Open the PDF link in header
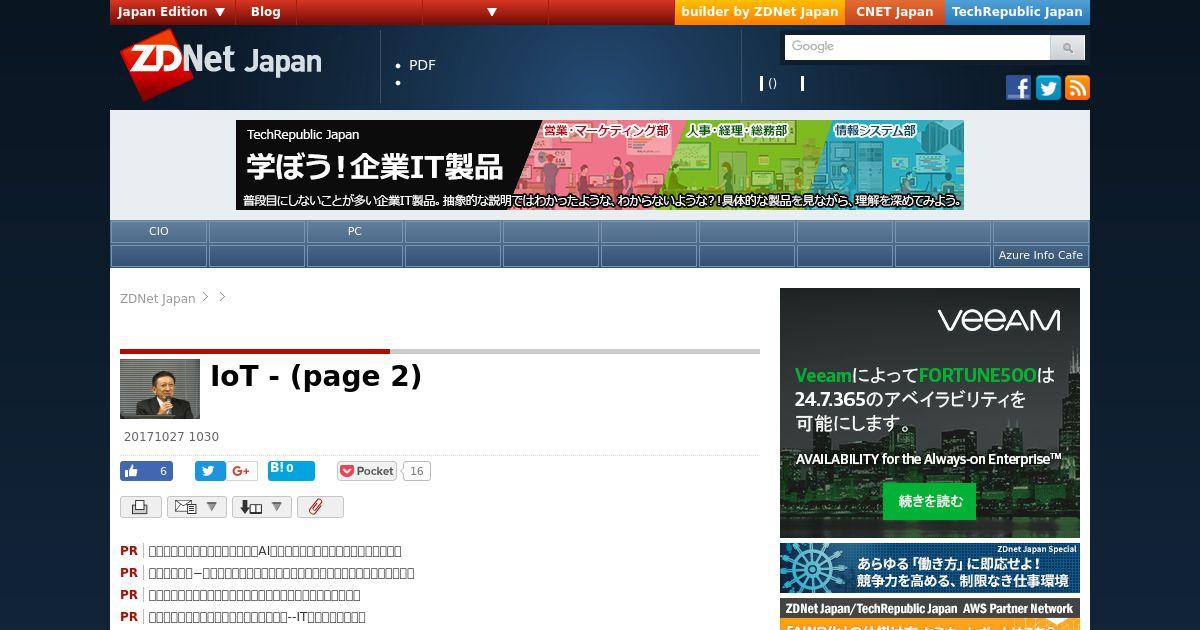Viewport: 1200px width, 630px height. point(422,65)
